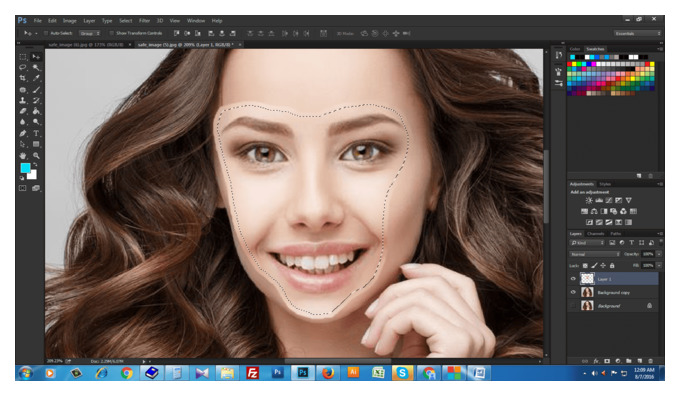
Task: Select the Lasso tool
Action: (23, 68)
